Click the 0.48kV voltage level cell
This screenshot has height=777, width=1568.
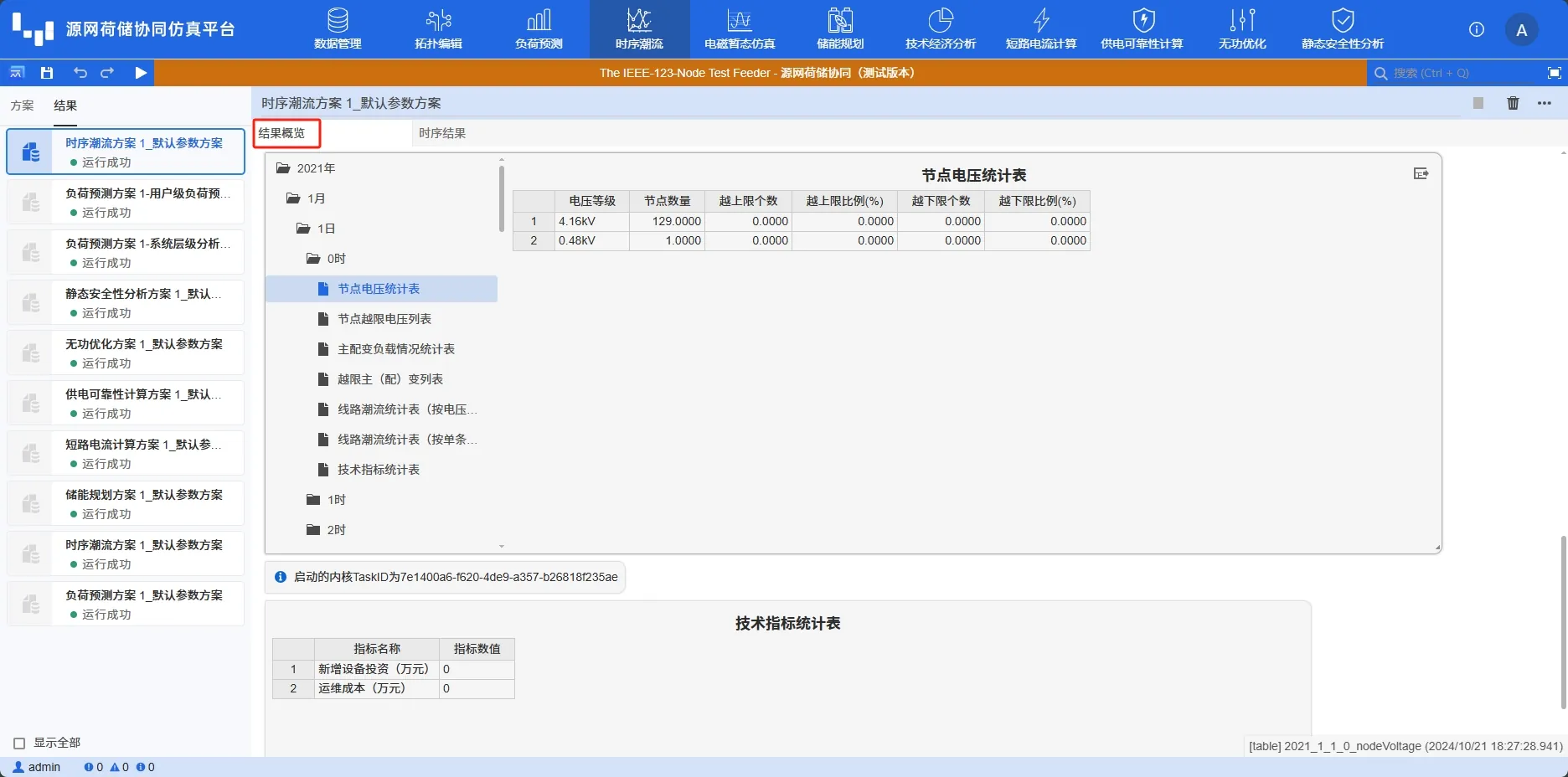(x=591, y=241)
